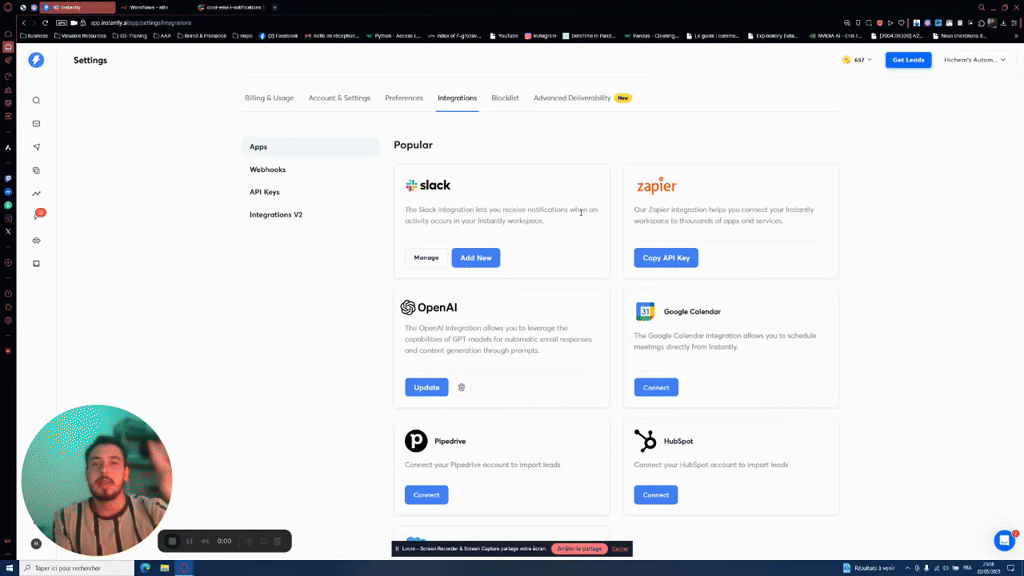This screenshot has width=1024, height=576.
Task: Open the search icon in Instantly sidebar
Action: 37,101
